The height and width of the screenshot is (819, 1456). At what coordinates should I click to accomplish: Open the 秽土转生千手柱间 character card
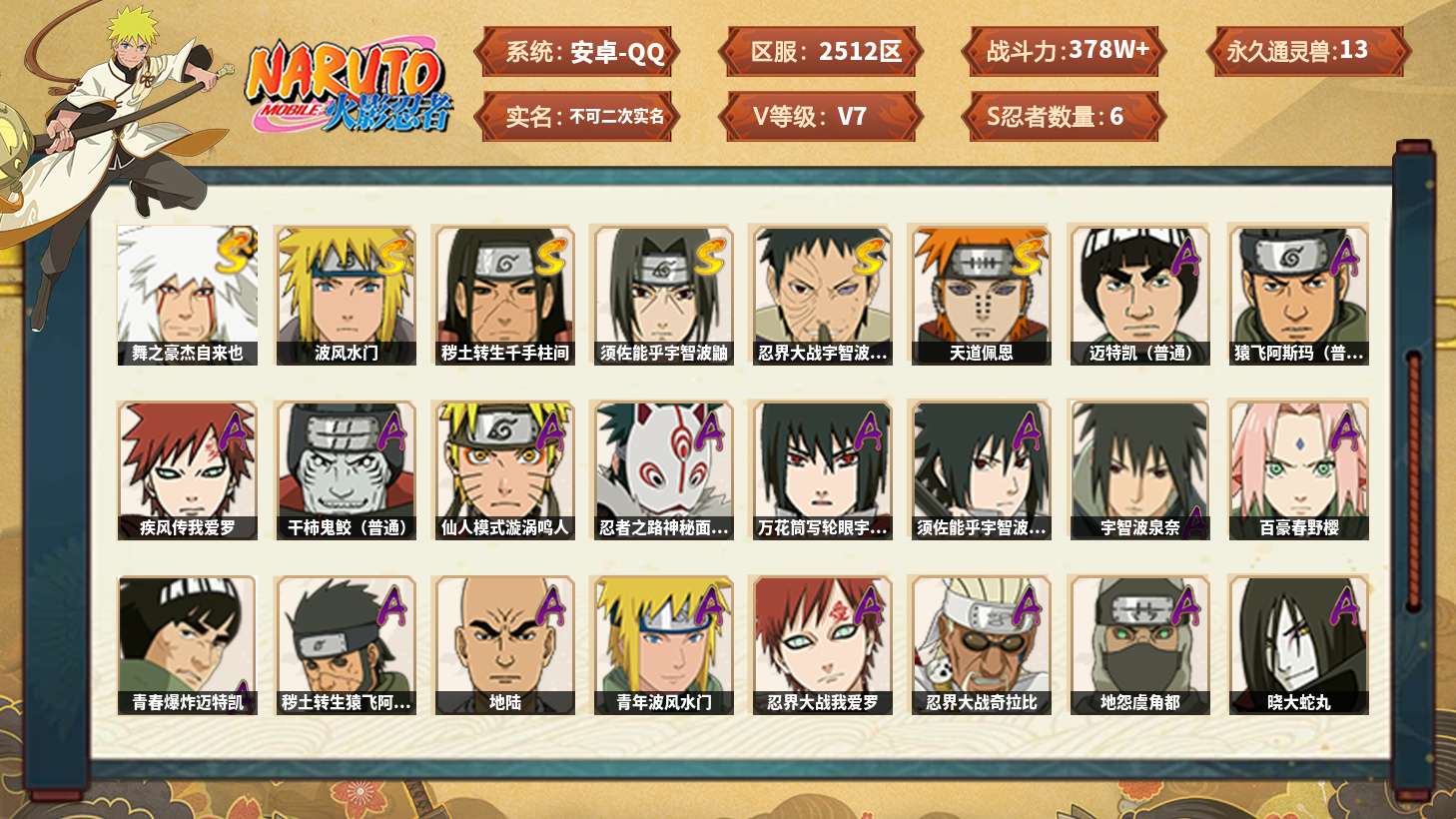[504, 295]
